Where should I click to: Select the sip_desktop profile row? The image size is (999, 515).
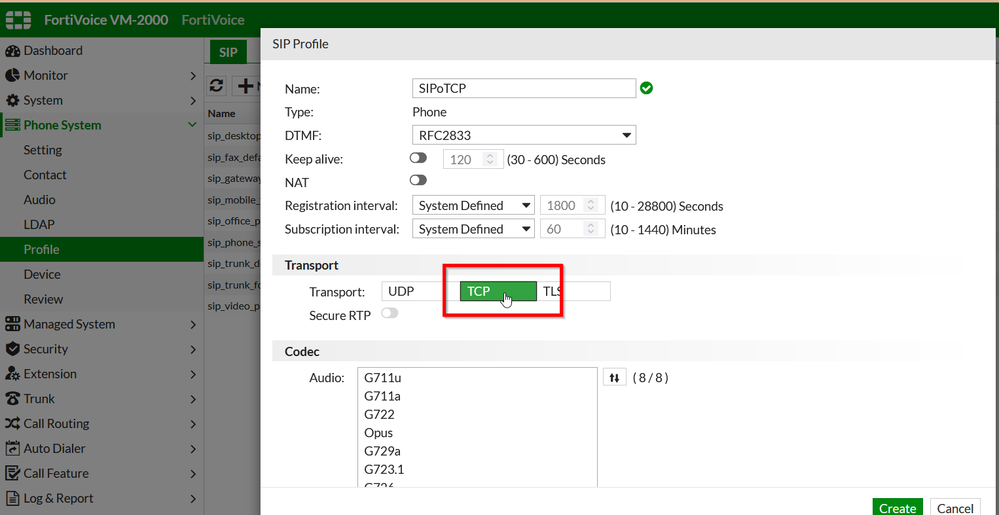click(x=233, y=136)
